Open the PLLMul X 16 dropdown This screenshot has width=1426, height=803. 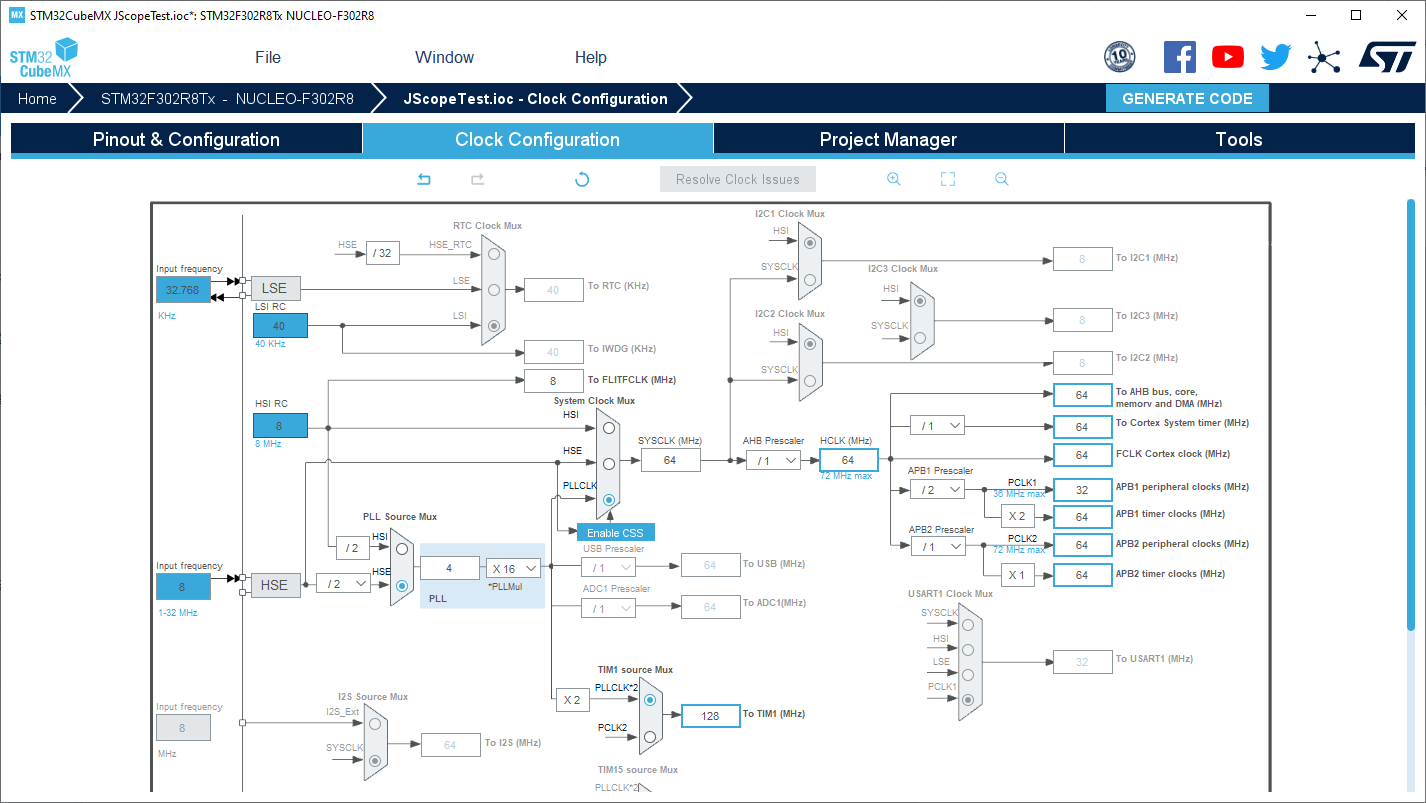pos(513,568)
